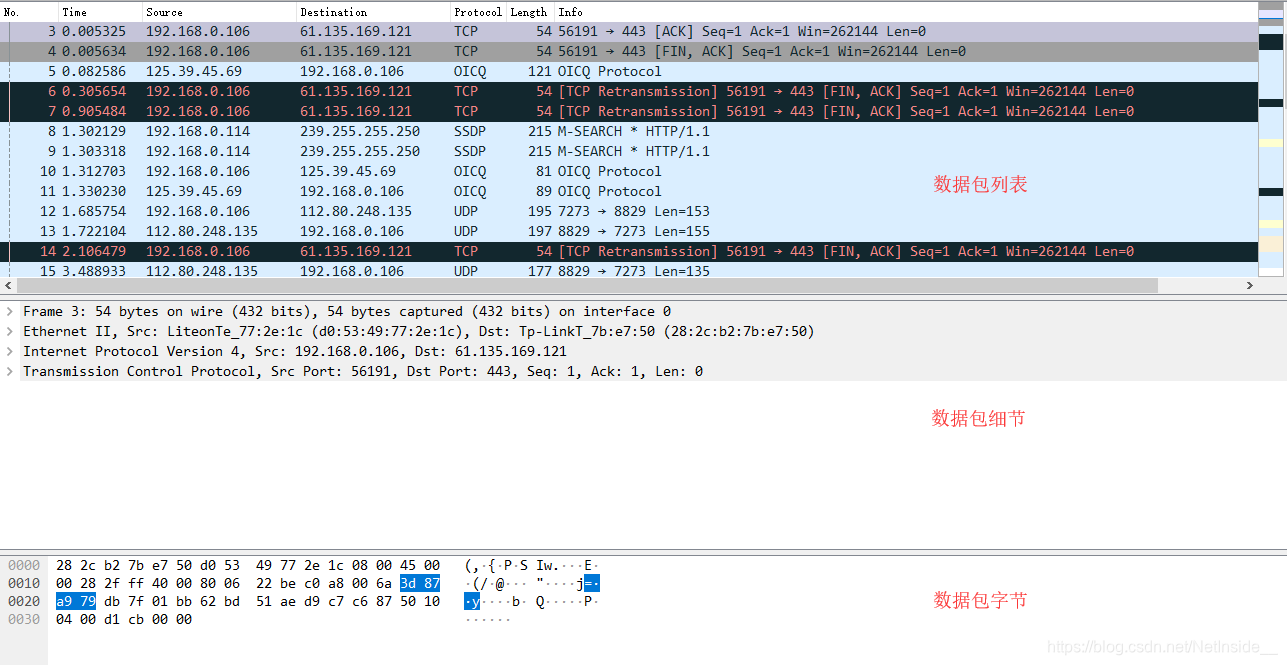Click highlighted hex bytes a9 79

click(x=76, y=602)
